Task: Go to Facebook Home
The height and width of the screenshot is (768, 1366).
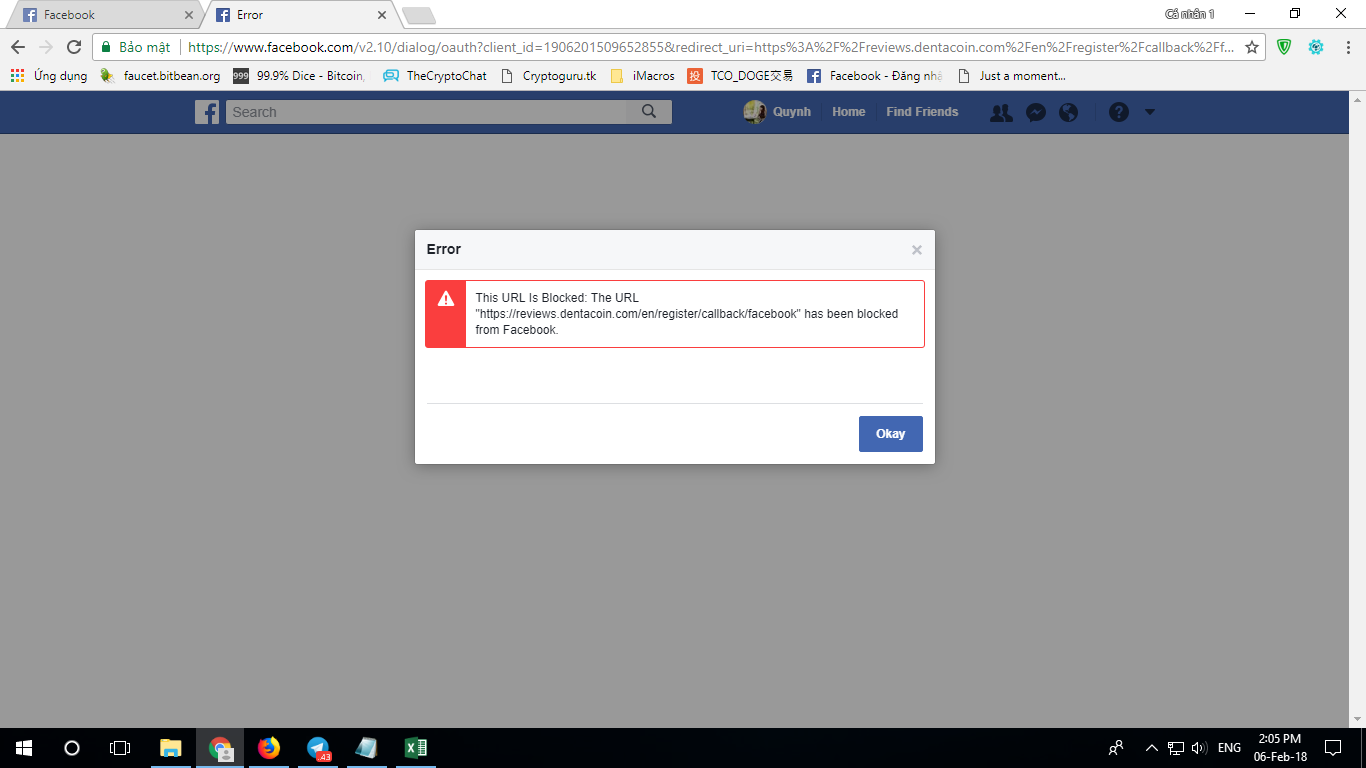Action: pyautogui.click(x=849, y=112)
